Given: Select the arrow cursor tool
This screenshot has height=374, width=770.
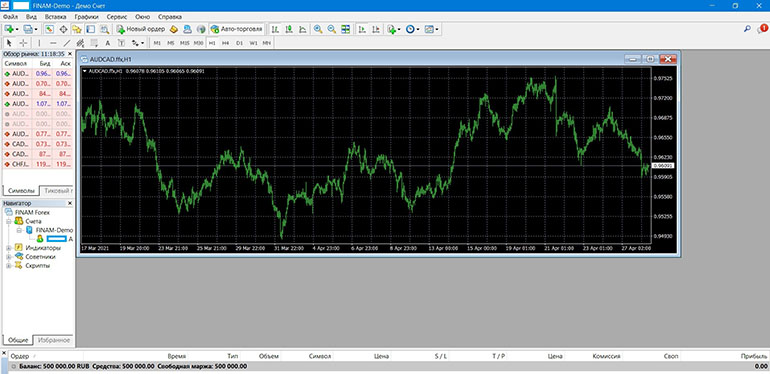Looking at the screenshot, I should pos(9,43).
